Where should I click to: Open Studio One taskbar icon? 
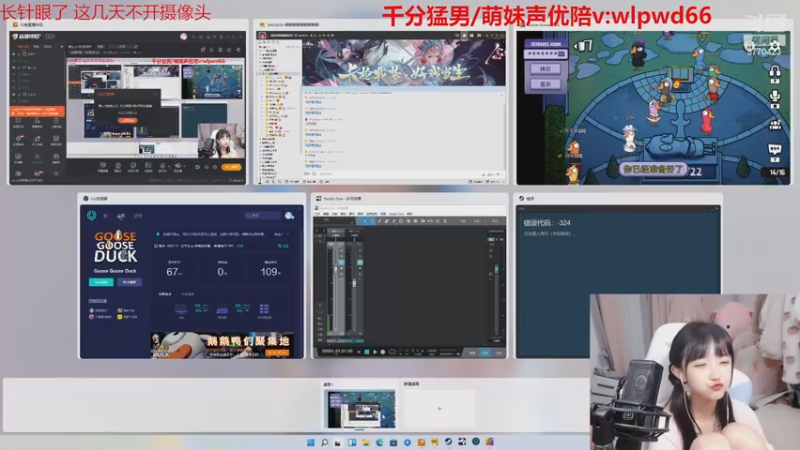coord(462,442)
